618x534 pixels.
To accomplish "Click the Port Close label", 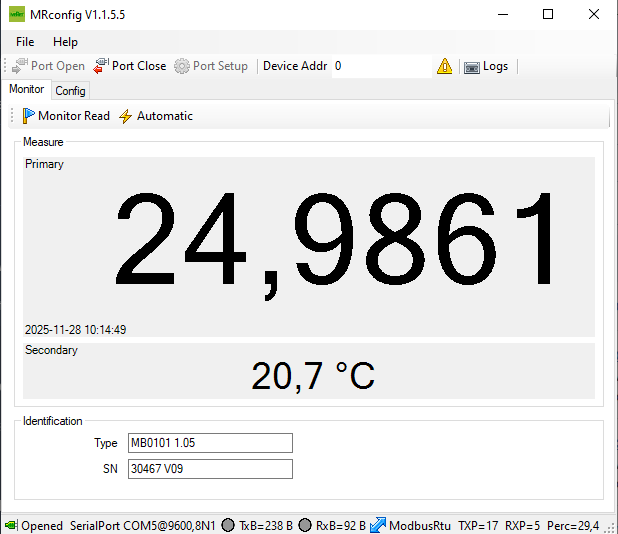I will [x=139, y=66].
